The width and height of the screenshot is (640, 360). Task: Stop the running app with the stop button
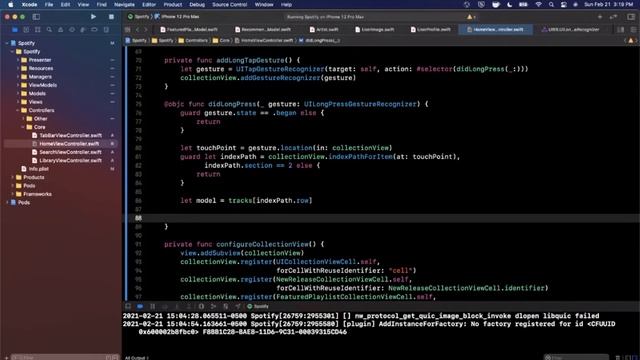(111, 17)
